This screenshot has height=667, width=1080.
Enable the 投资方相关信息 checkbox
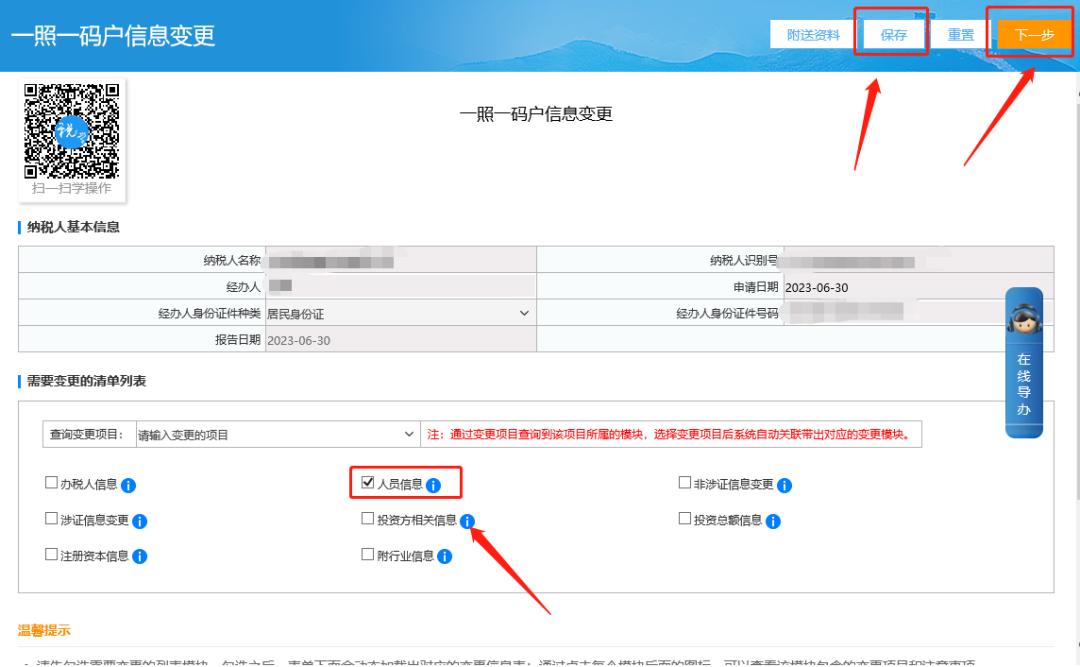(x=368, y=520)
